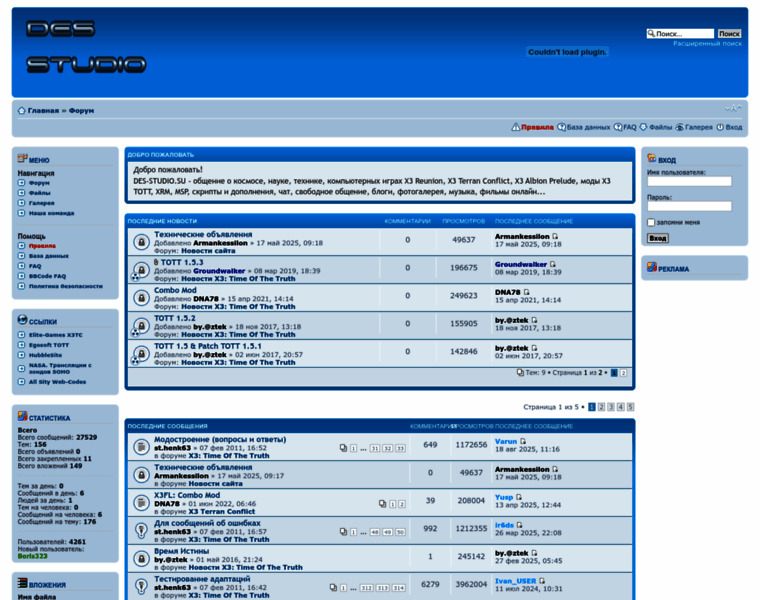Click the DES Studio logo
760x600 pixels.
point(86,47)
